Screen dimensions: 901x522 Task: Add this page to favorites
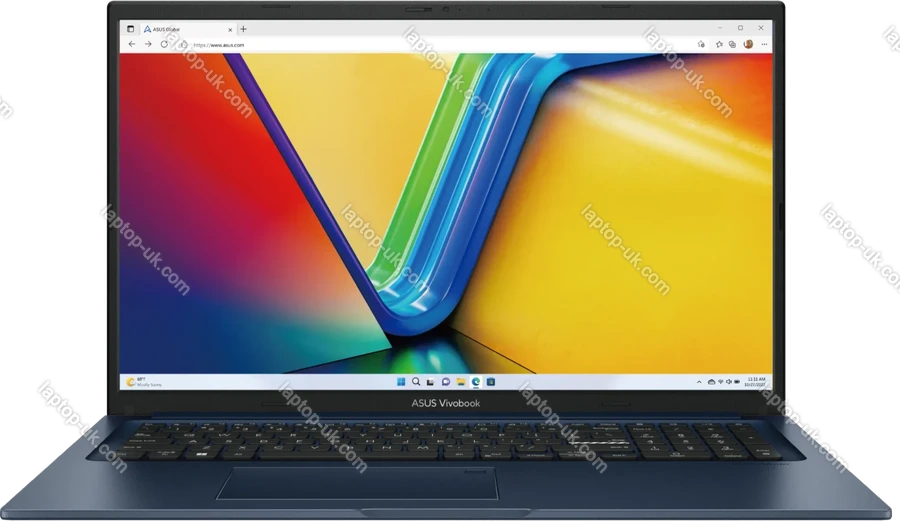tap(702, 44)
